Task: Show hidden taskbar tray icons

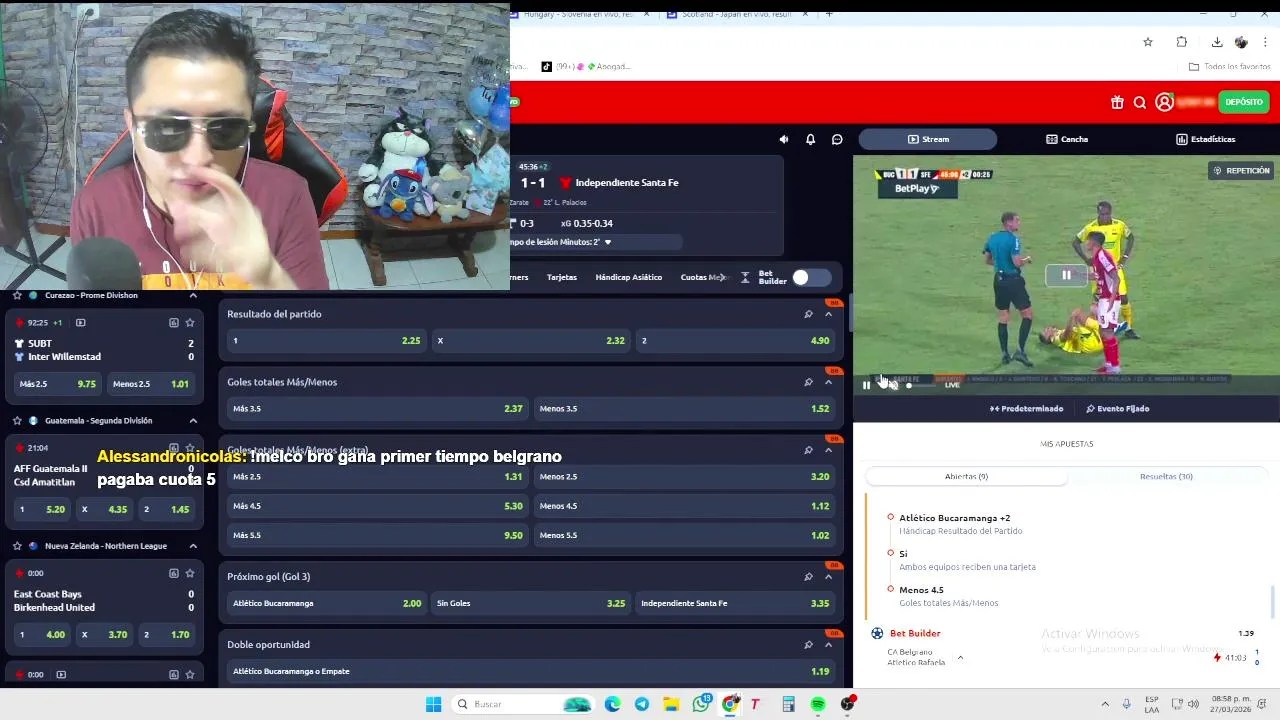Action: 1105,704
